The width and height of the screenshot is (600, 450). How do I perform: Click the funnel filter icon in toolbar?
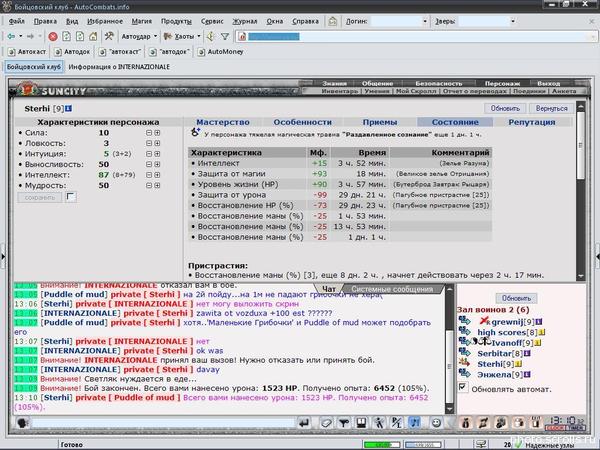[x=225, y=36]
